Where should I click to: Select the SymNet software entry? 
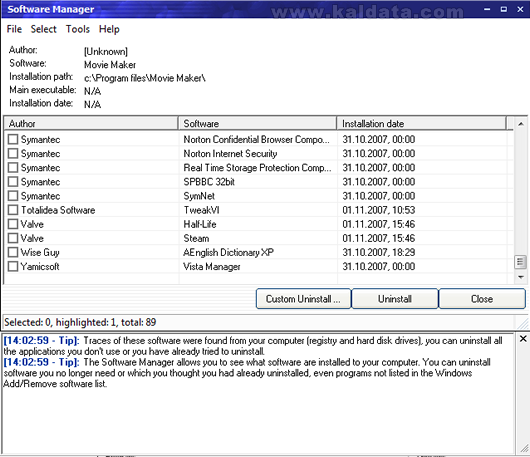click(x=199, y=196)
